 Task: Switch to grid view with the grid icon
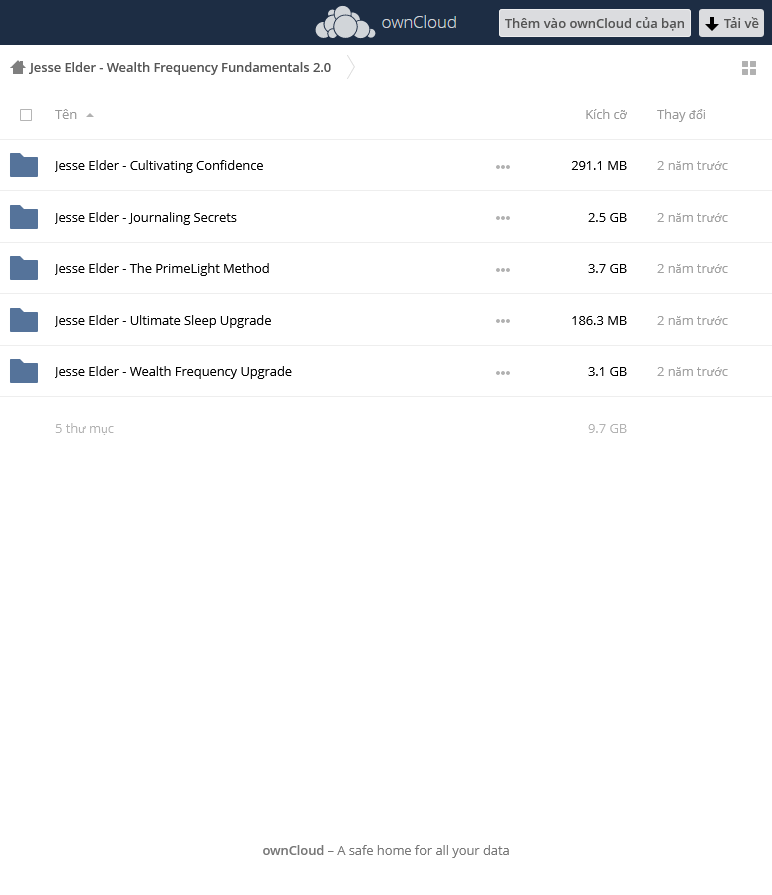749,68
